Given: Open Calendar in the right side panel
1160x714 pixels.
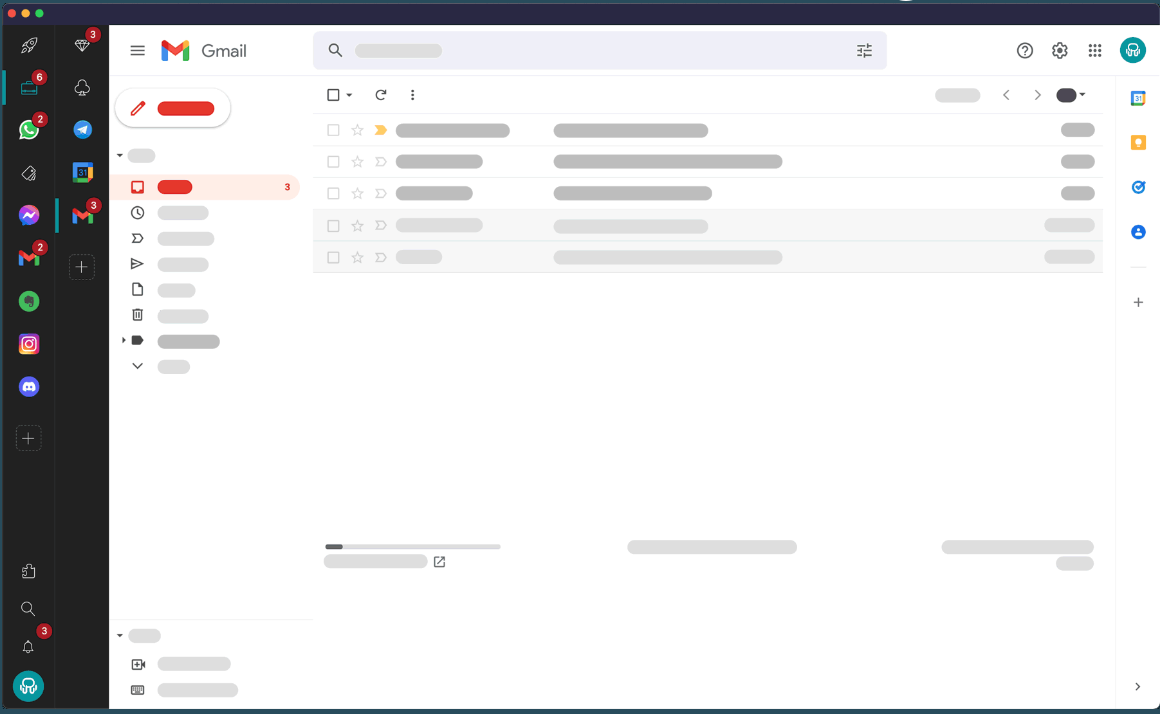Looking at the screenshot, I should tap(1138, 98).
